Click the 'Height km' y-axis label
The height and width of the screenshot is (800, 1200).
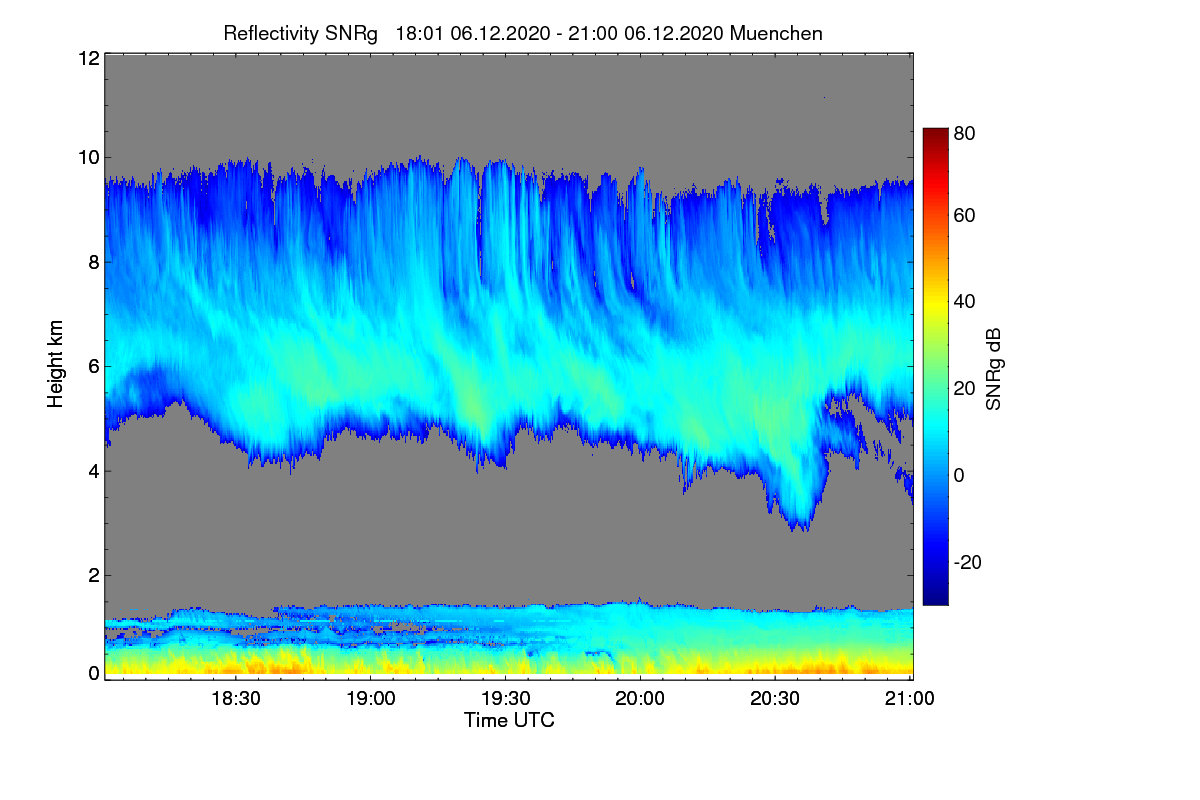[56, 365]
